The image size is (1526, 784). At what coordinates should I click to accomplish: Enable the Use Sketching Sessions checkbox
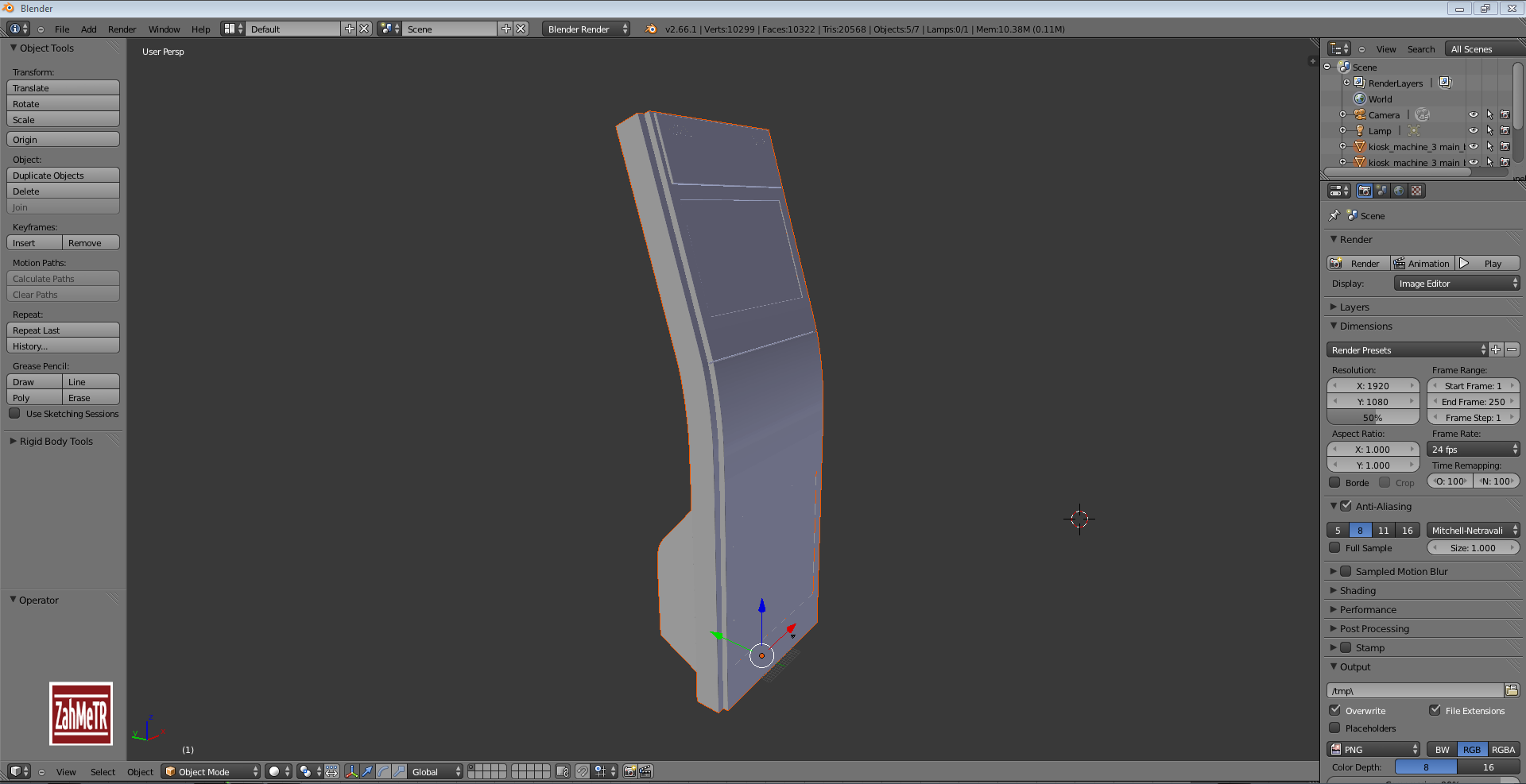click(x=14, y=413)
